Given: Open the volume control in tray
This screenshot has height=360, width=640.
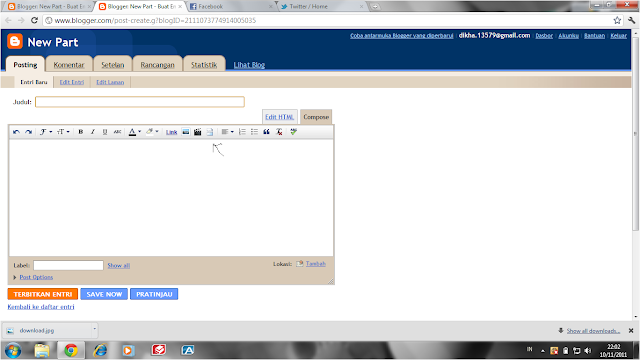Looking at the screenshot, I should (x=588, y=351).
